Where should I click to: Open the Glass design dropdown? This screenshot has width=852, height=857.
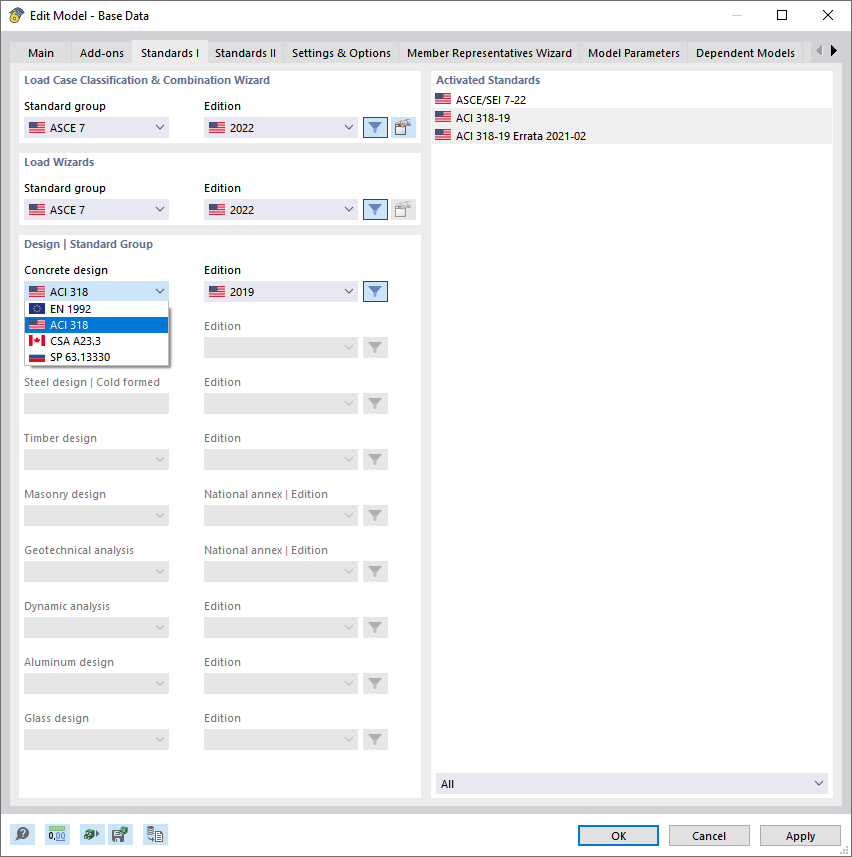click(x=96, y=739)
